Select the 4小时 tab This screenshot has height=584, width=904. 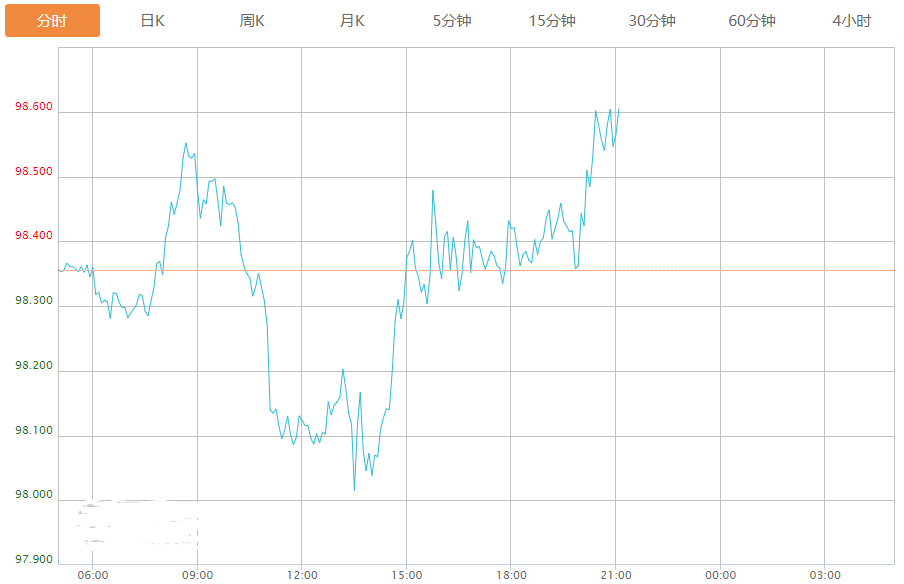coord(851,21)
